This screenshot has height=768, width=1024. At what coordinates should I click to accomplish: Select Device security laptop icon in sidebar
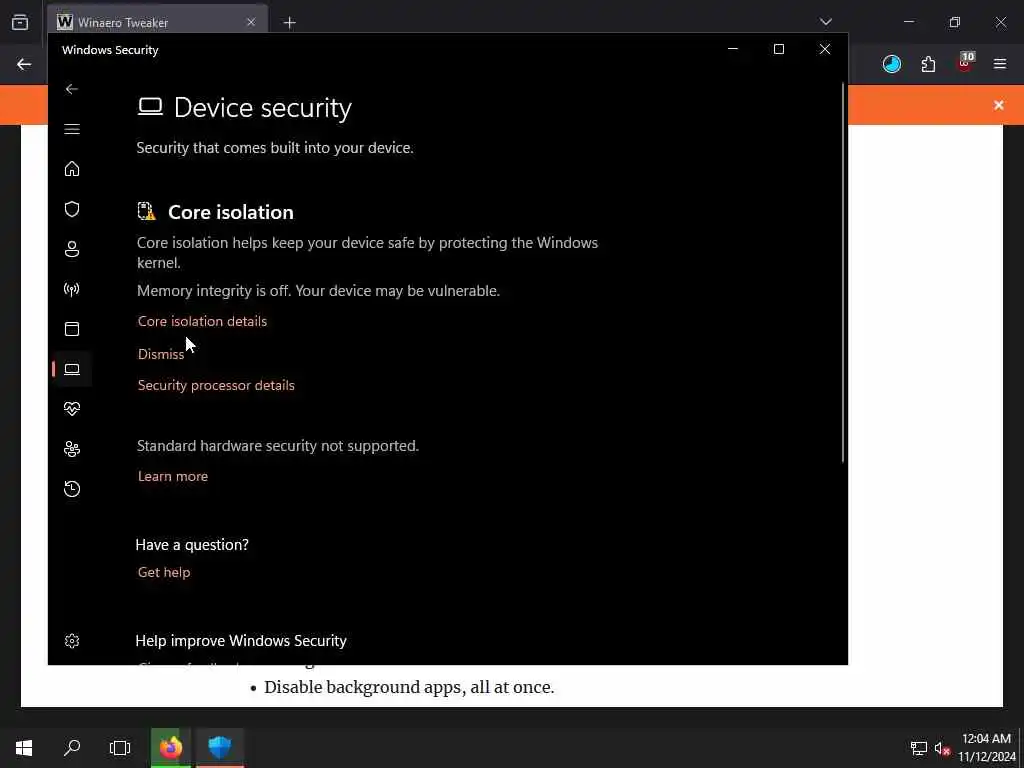(72, 369)
